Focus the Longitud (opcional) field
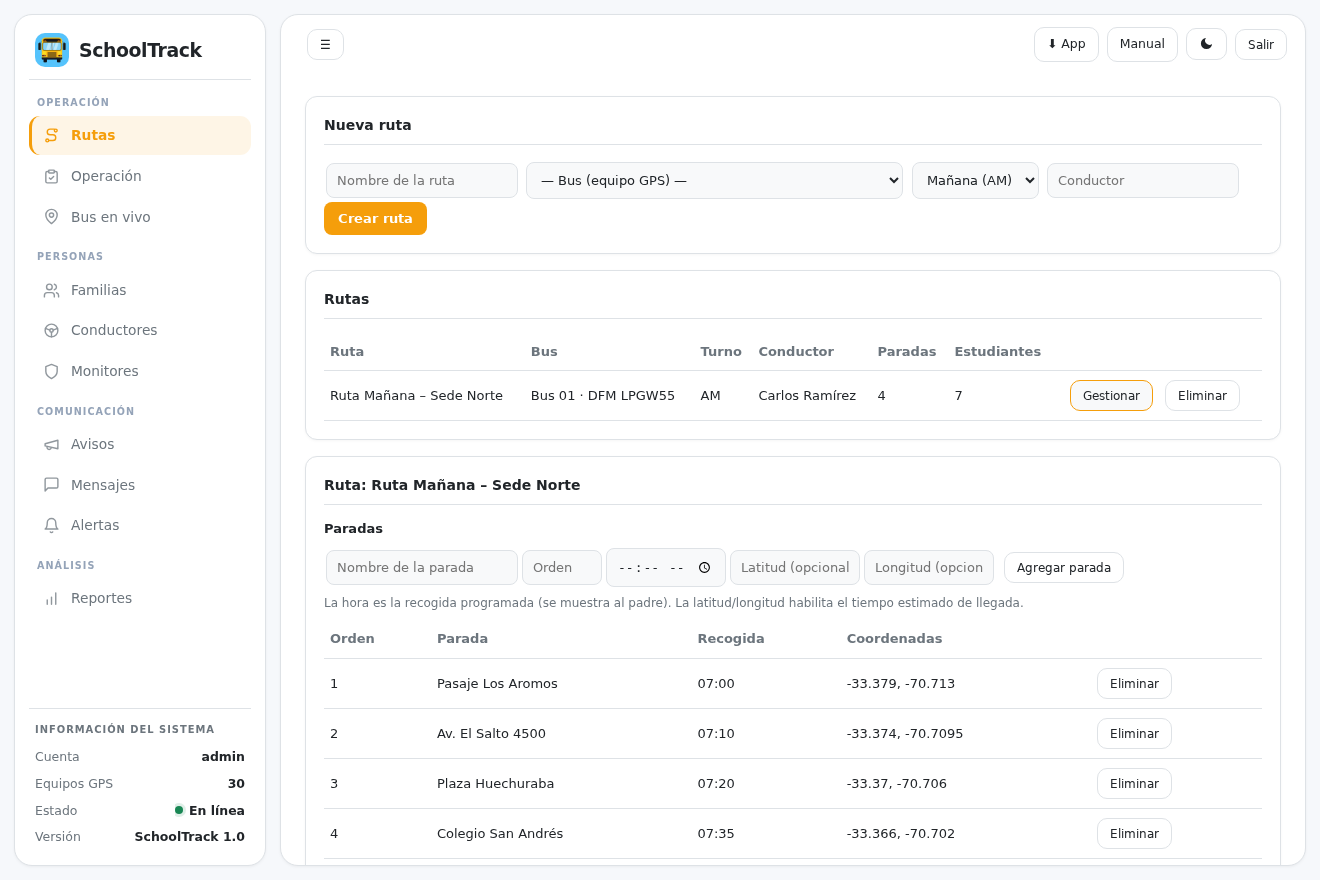1320x880 pixels. (929, 568)
